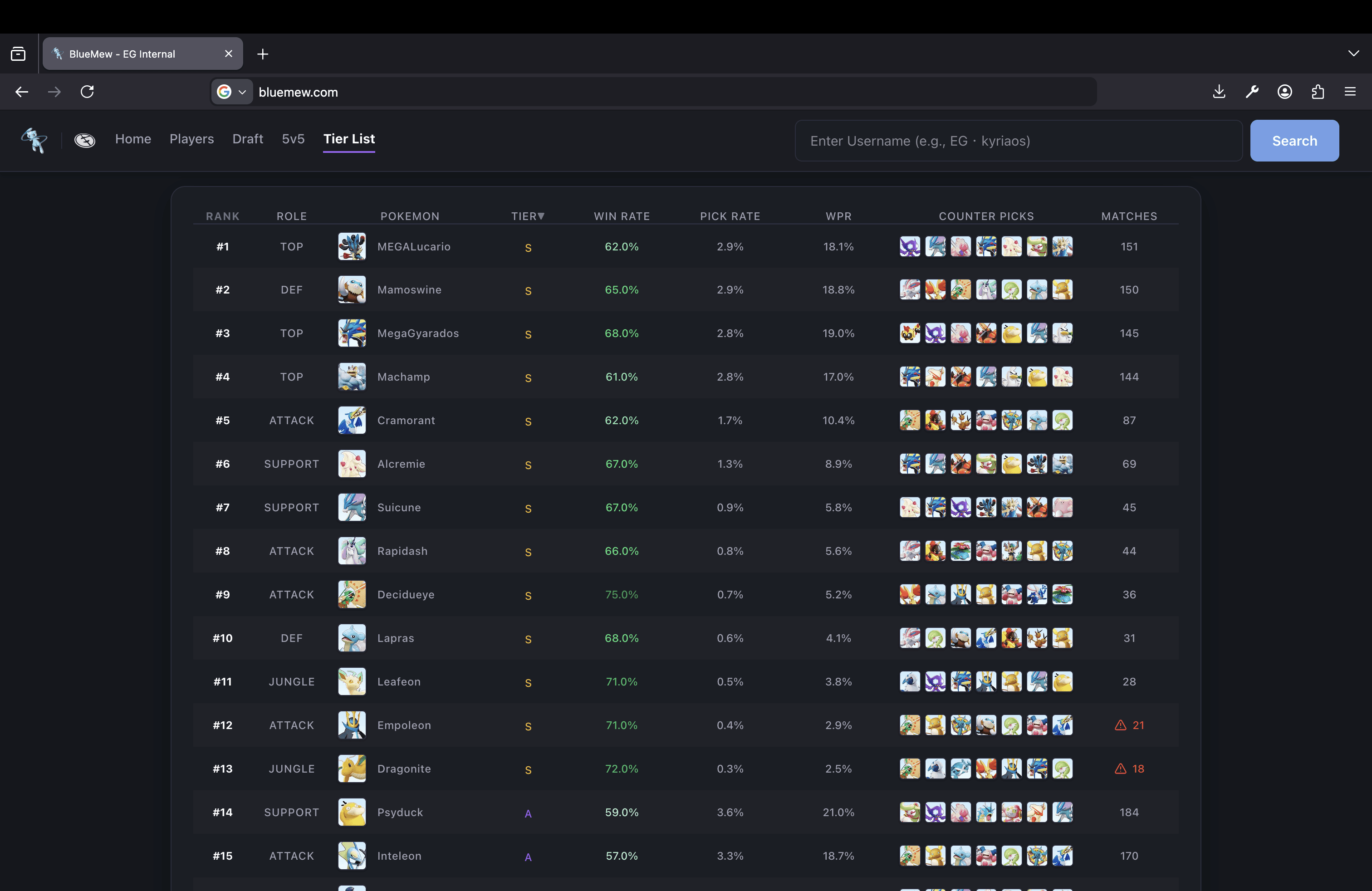Screen dimensions: 1372x891
Task: Focus the Enter Username input field
Action: (x=1018, y=141)
